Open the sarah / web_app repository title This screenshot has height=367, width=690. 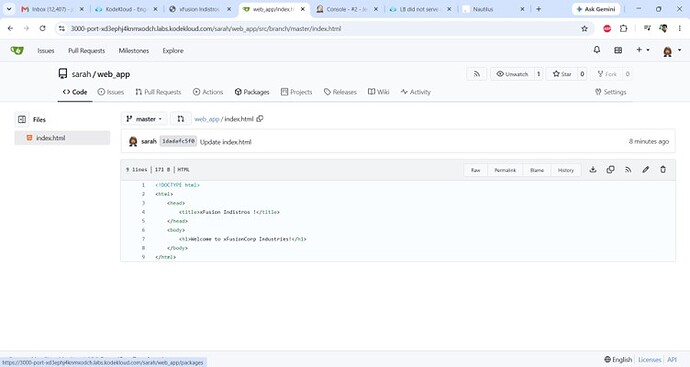(x=101, y=74)
